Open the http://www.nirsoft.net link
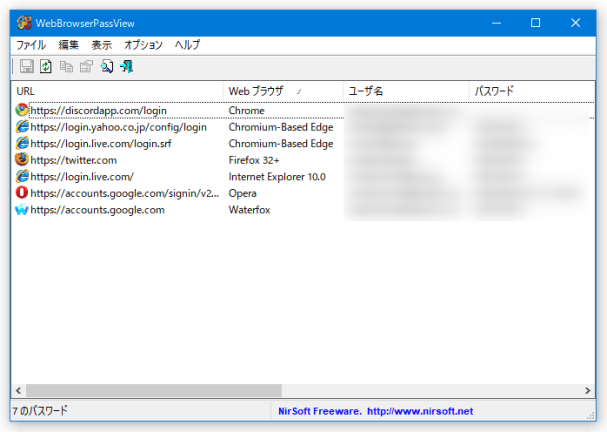The width and height of the screenshot is (607, 432). click(420, 411)
